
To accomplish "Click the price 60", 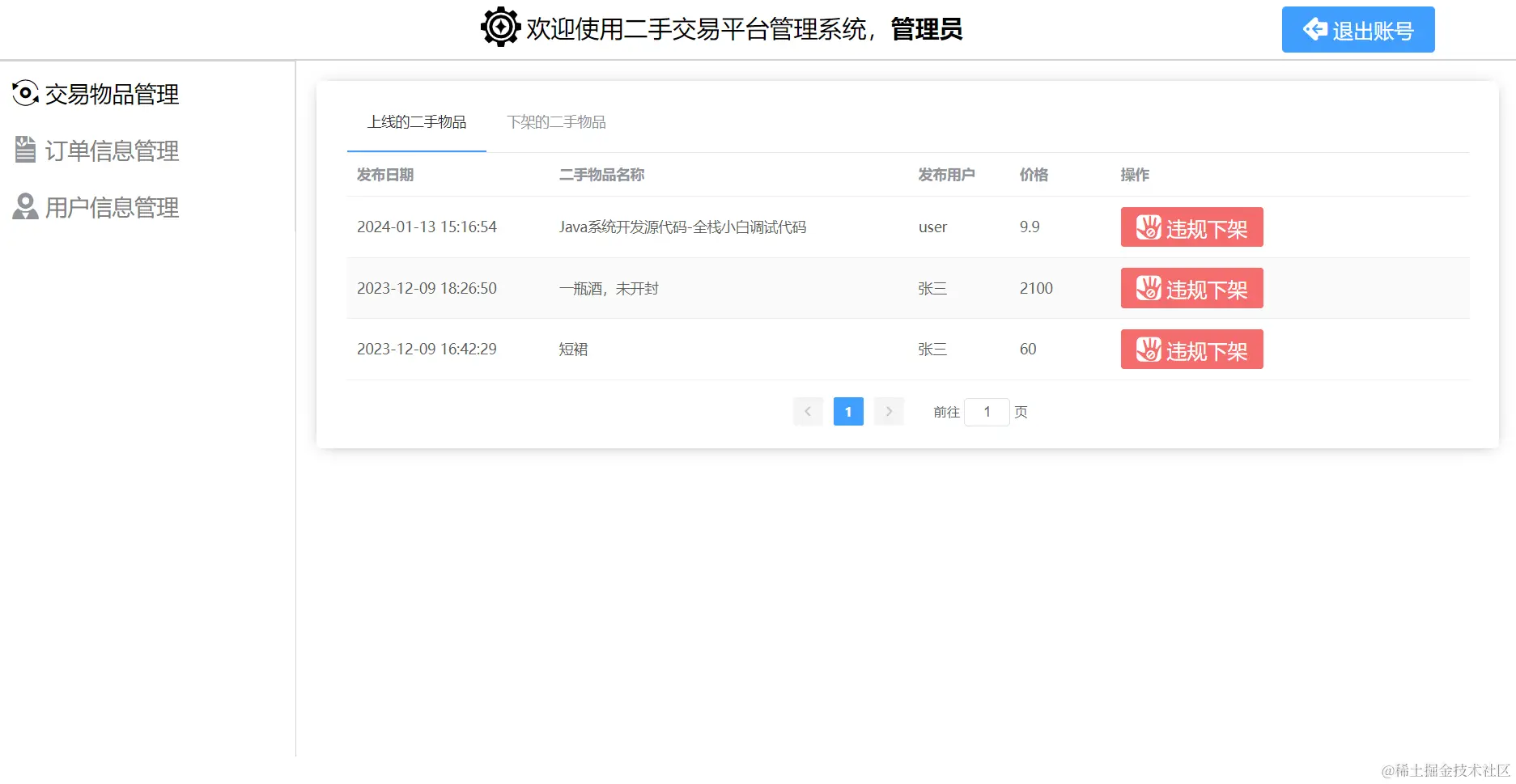I will 1028,350.
